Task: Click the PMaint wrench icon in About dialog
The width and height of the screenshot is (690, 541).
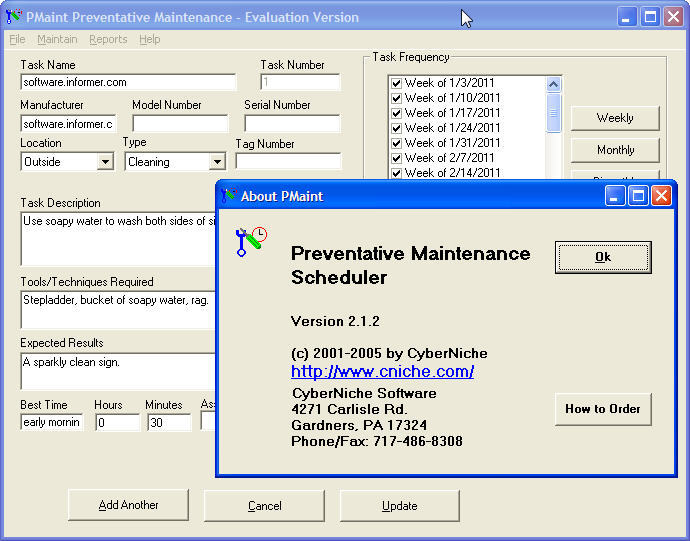Action: [251, 242]
